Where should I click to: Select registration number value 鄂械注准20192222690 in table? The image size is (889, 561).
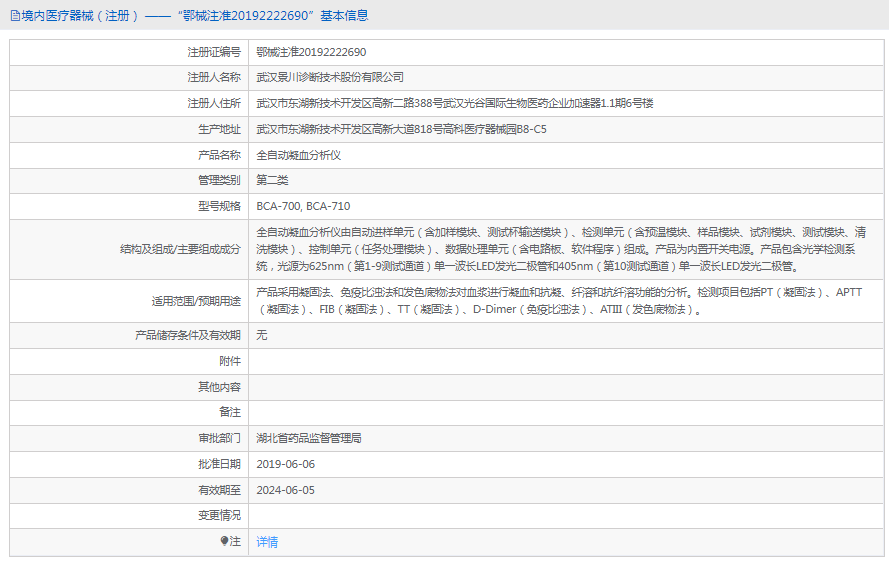311,52
